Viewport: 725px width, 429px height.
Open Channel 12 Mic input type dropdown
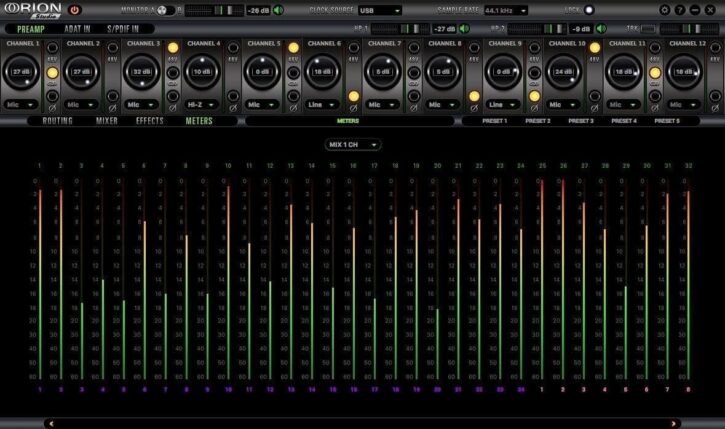(x=683, y=105)
